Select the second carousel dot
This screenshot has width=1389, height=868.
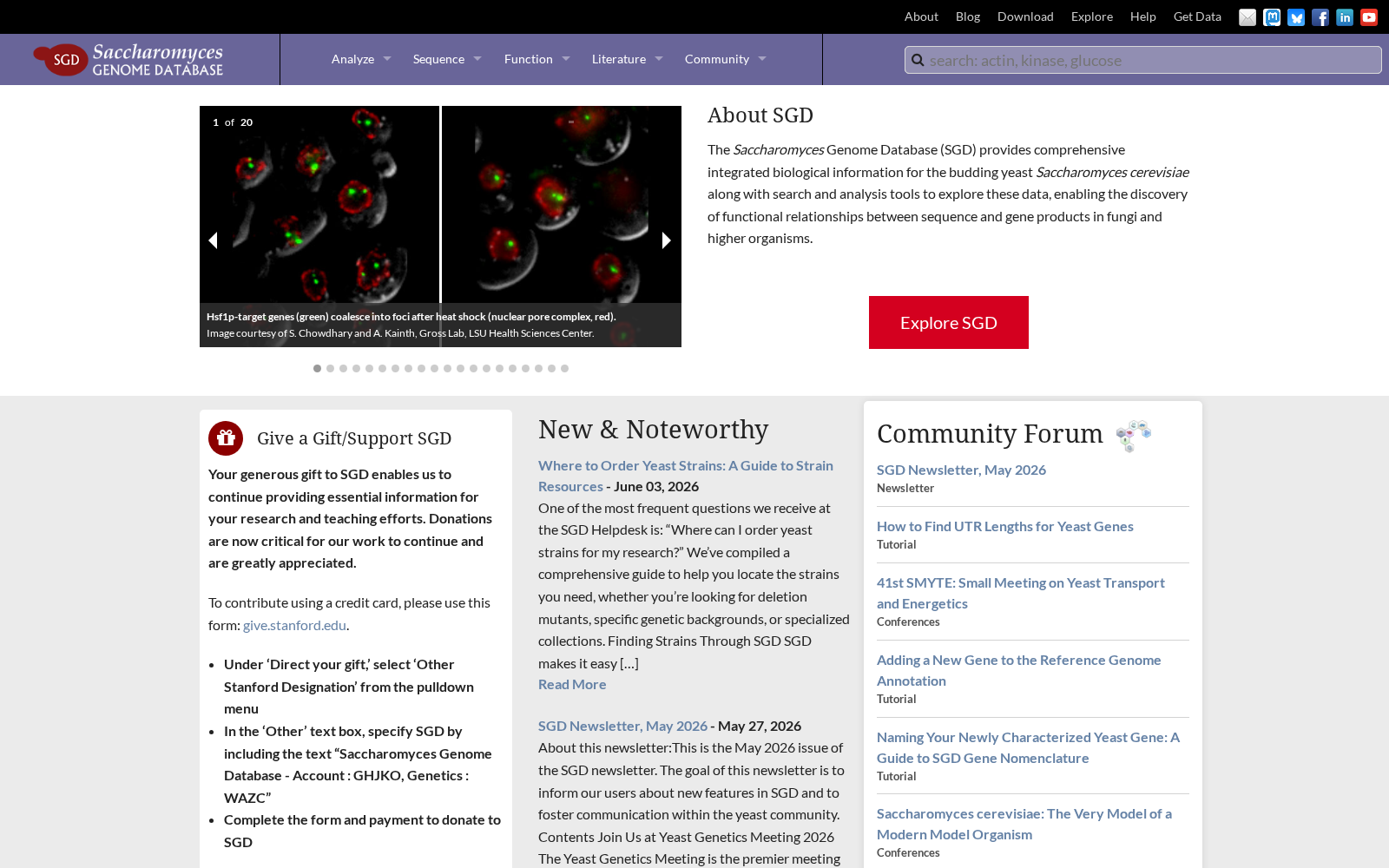pyautogui.click(x=330, y=369)
